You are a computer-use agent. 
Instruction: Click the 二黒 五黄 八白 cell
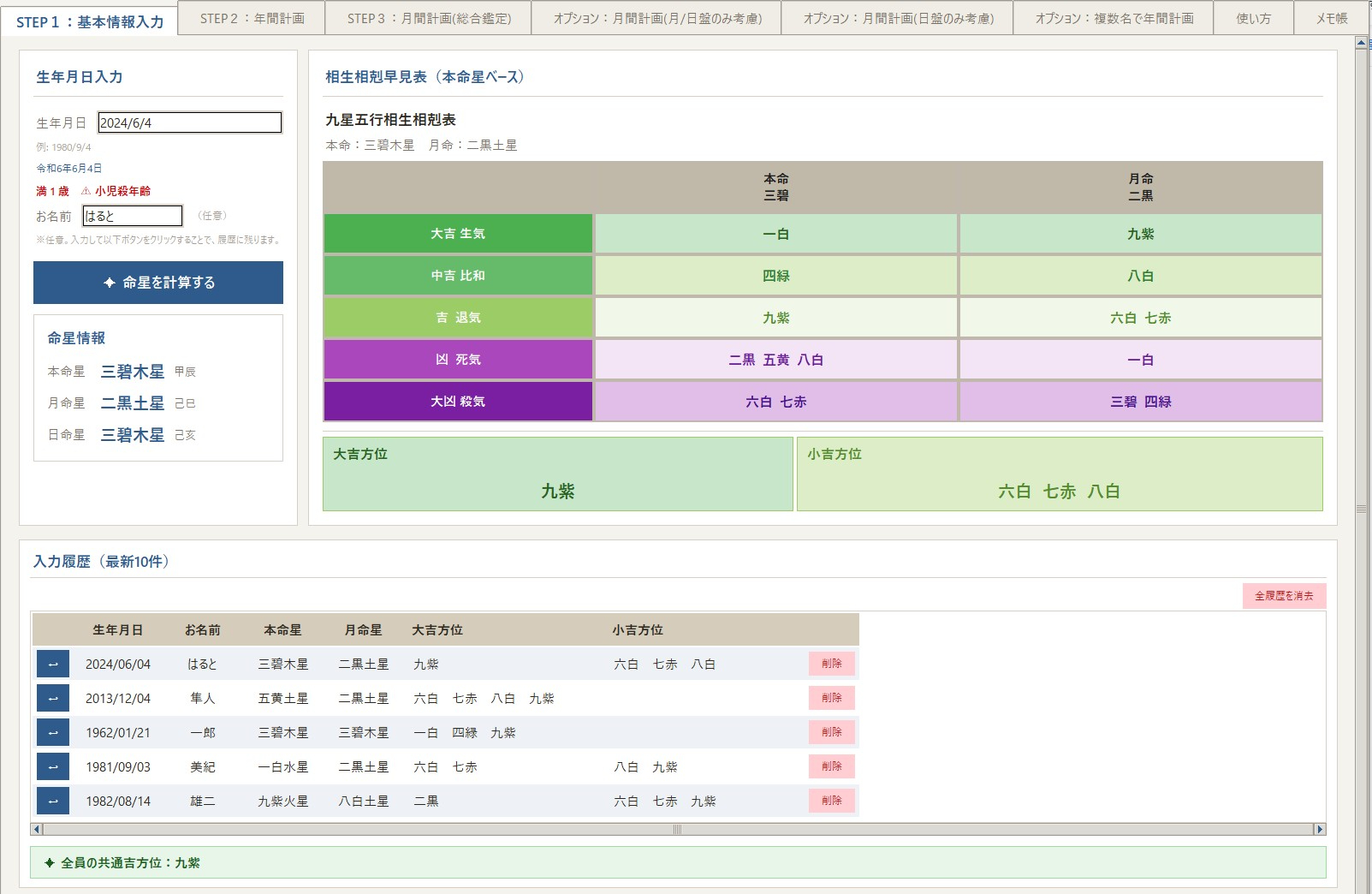point(776,360)
